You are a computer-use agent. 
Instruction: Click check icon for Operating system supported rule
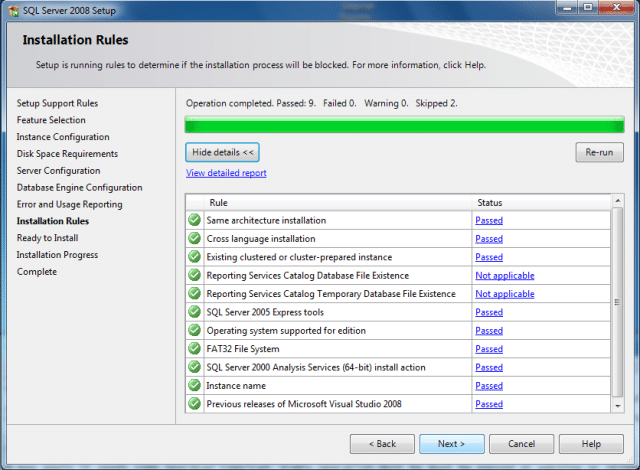[x=195, y=330]
